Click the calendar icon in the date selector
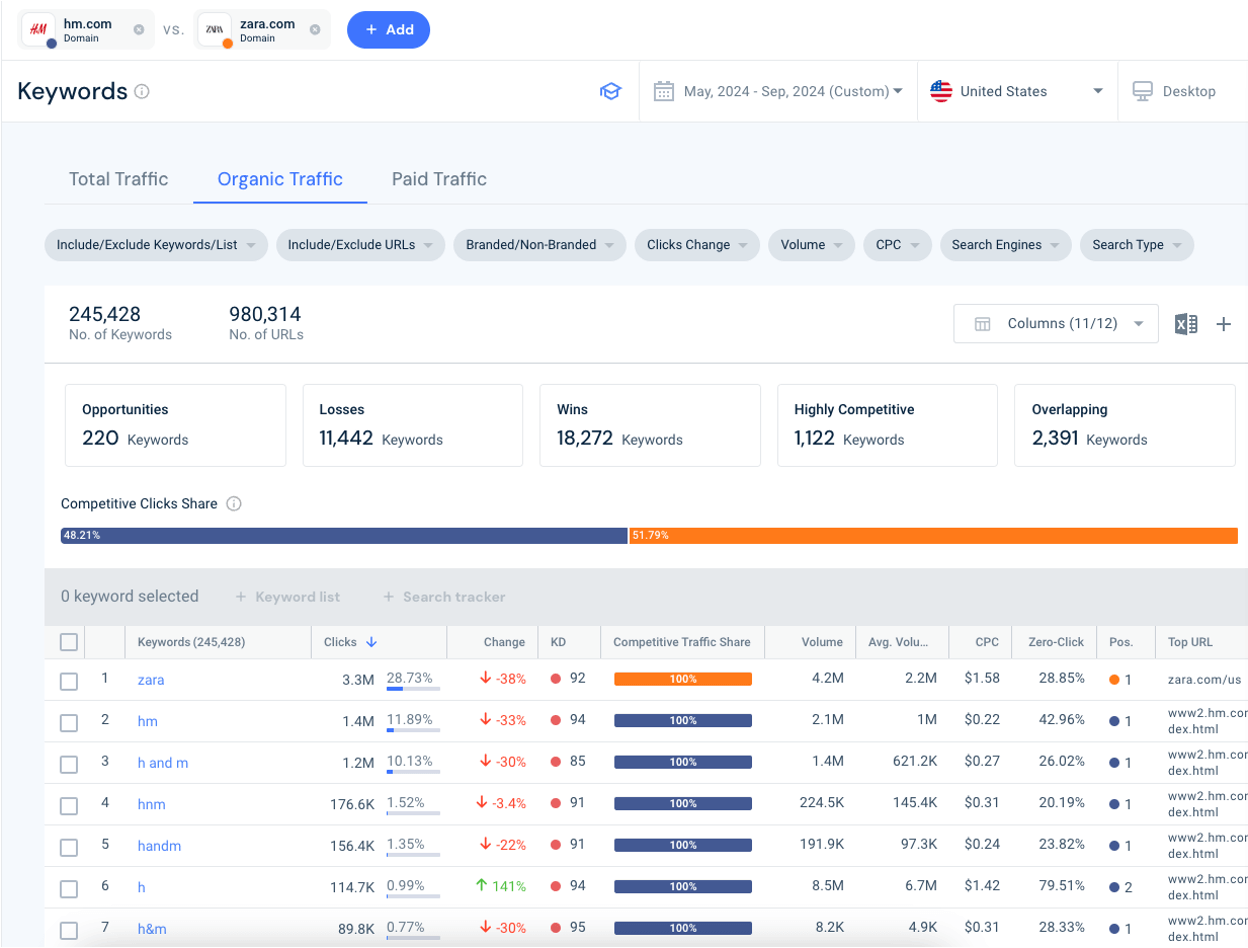Screen dimensions: 1248x948 pyautogui.click(x=663, y=91)
